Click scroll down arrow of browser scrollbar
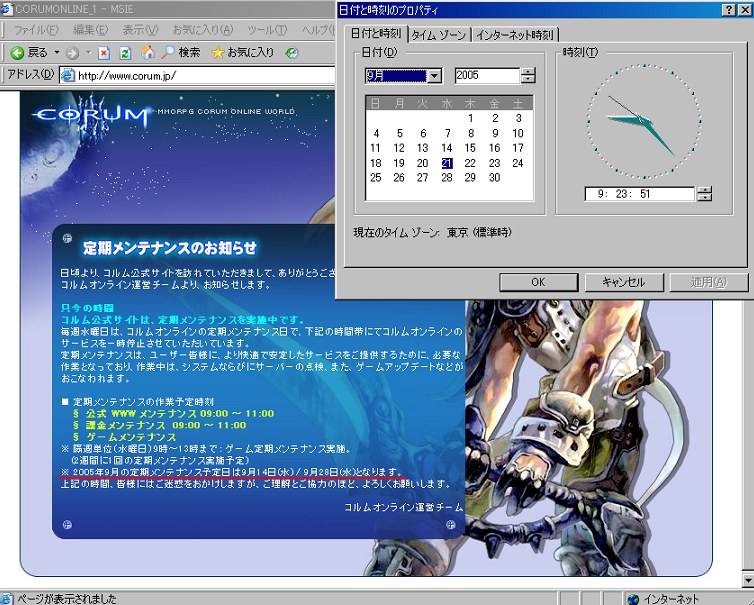 click(x=748, y=579)
